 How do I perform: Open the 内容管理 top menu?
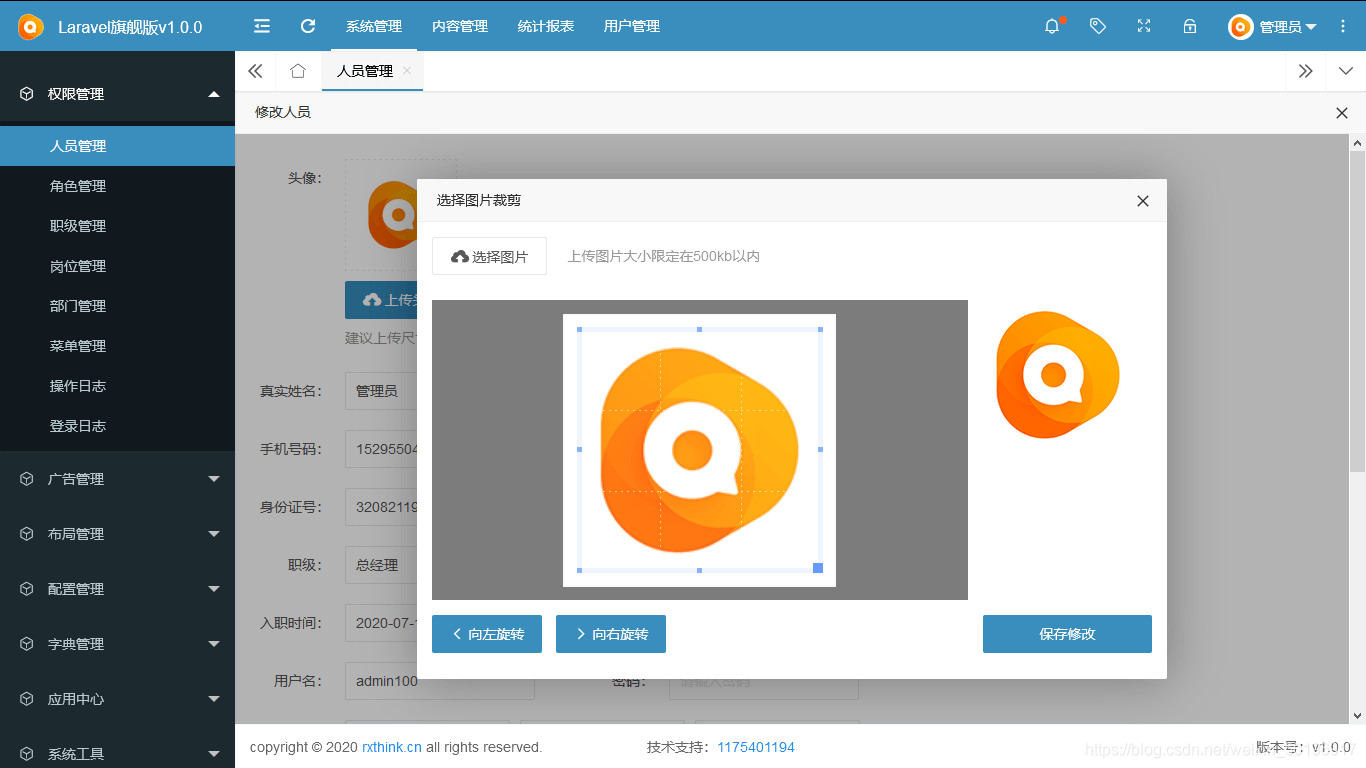[x=460, y=26]
